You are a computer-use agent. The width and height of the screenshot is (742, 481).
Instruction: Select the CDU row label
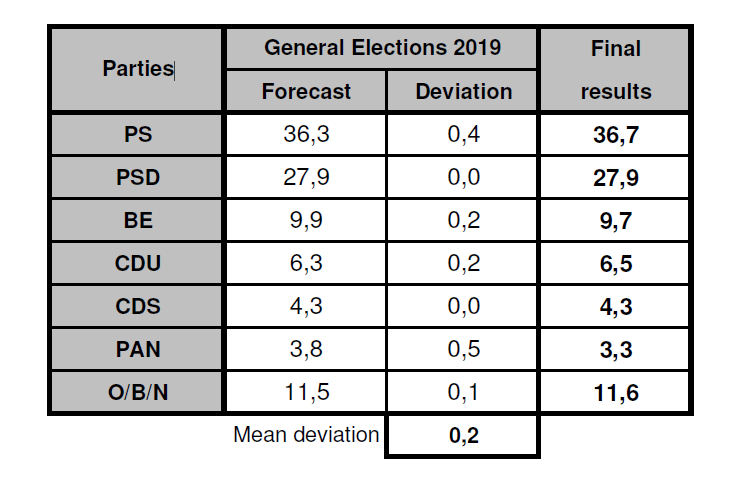click(137, 263)
